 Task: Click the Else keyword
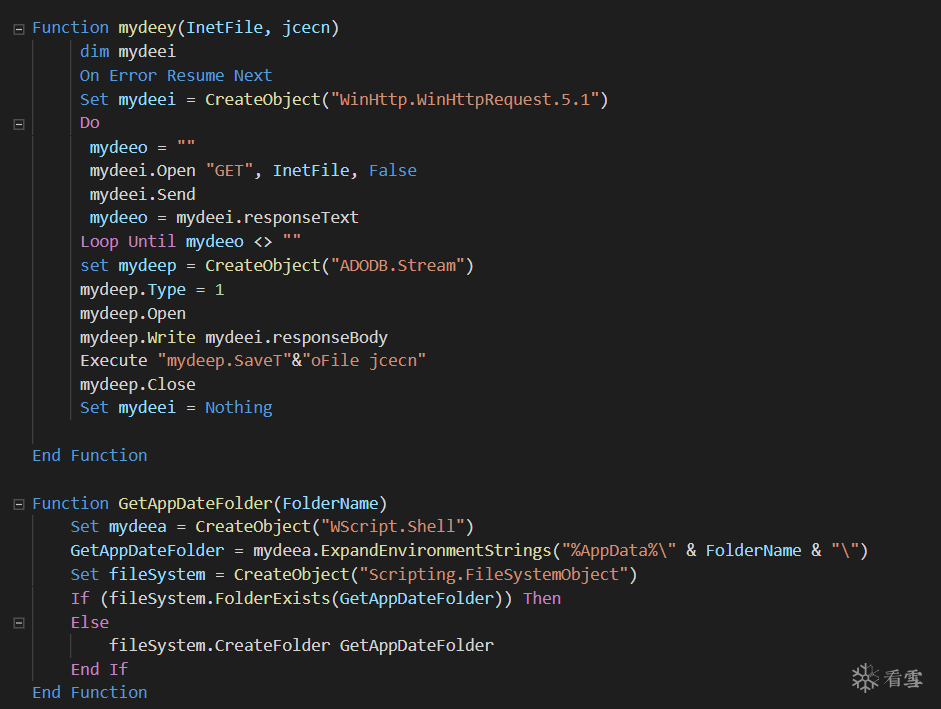point(89,623)
